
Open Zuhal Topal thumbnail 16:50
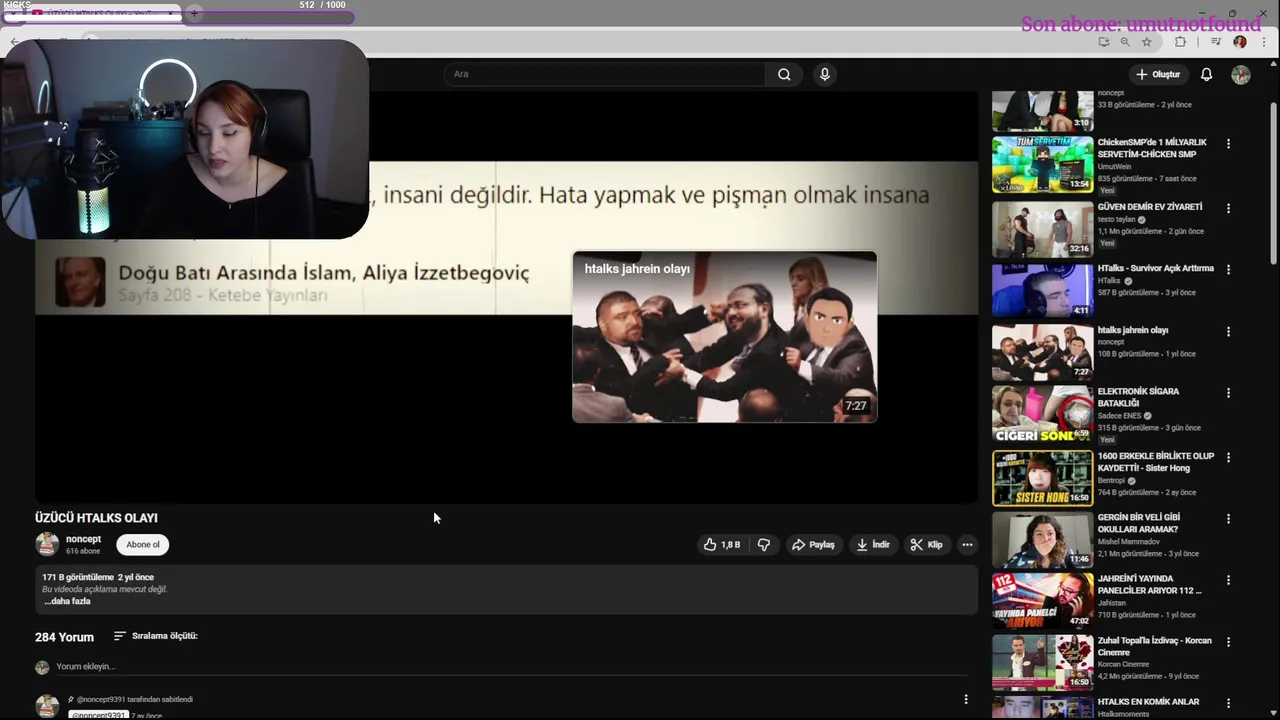[x=1042, y=662]
